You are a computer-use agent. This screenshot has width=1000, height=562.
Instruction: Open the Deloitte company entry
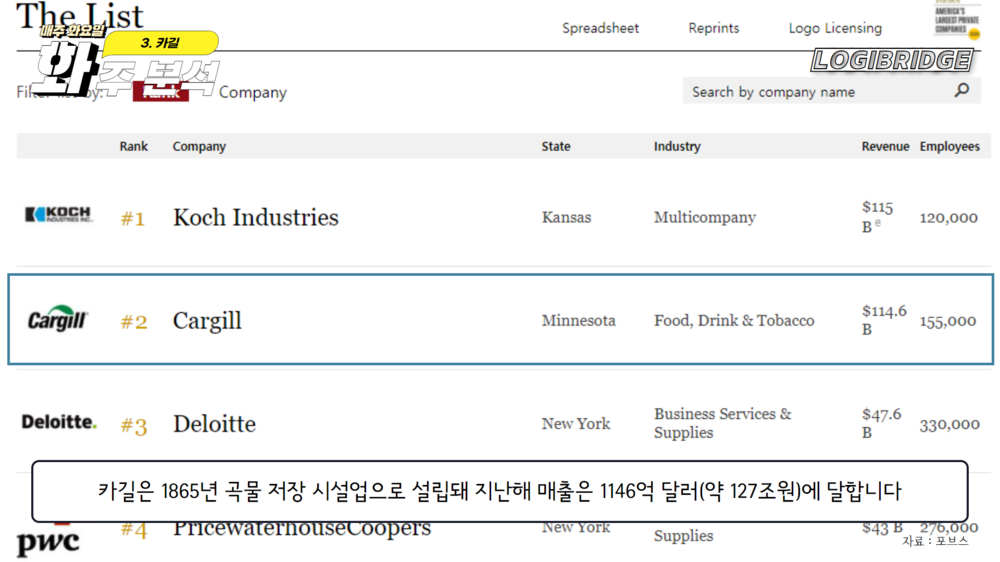(x=214, y=424)
